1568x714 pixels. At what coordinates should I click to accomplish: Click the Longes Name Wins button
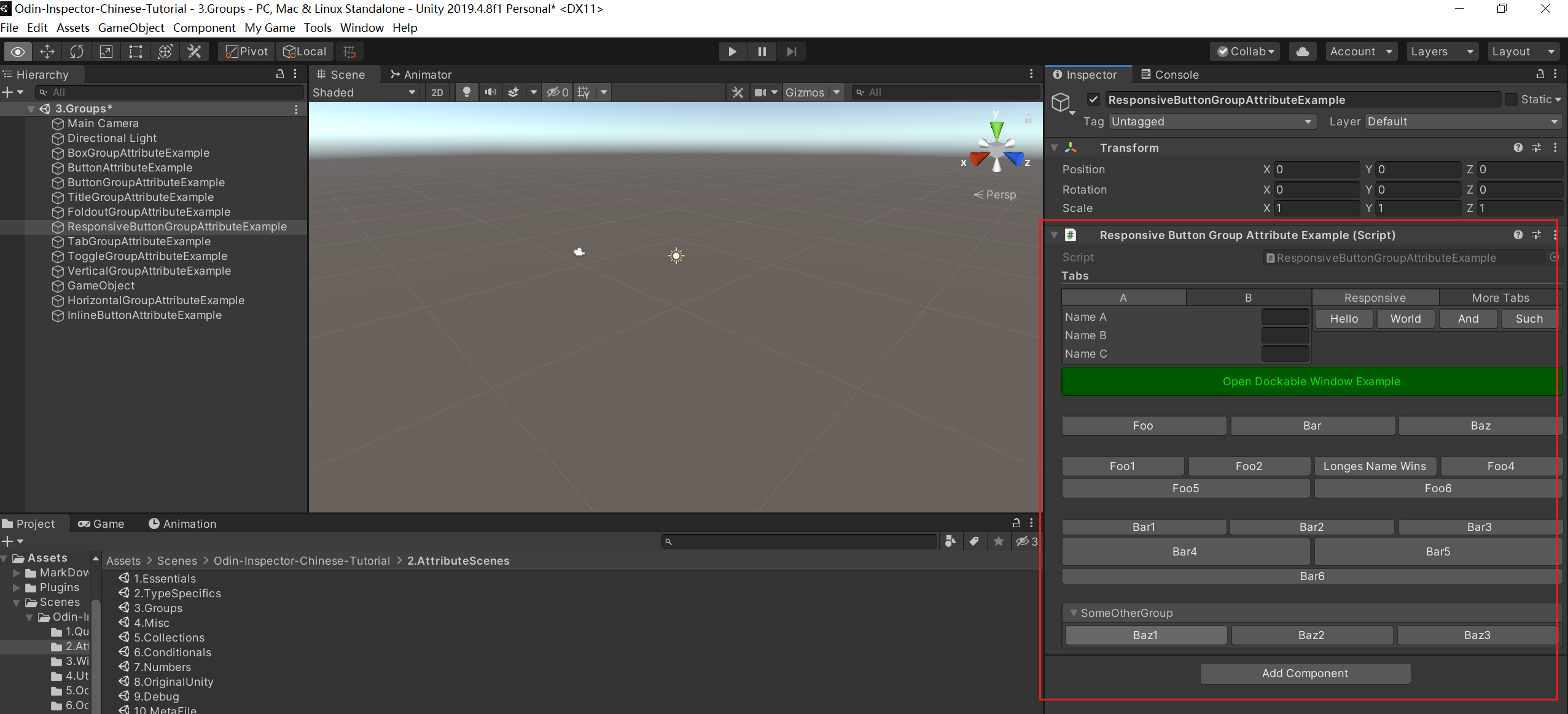click(x=1375, y=466)
